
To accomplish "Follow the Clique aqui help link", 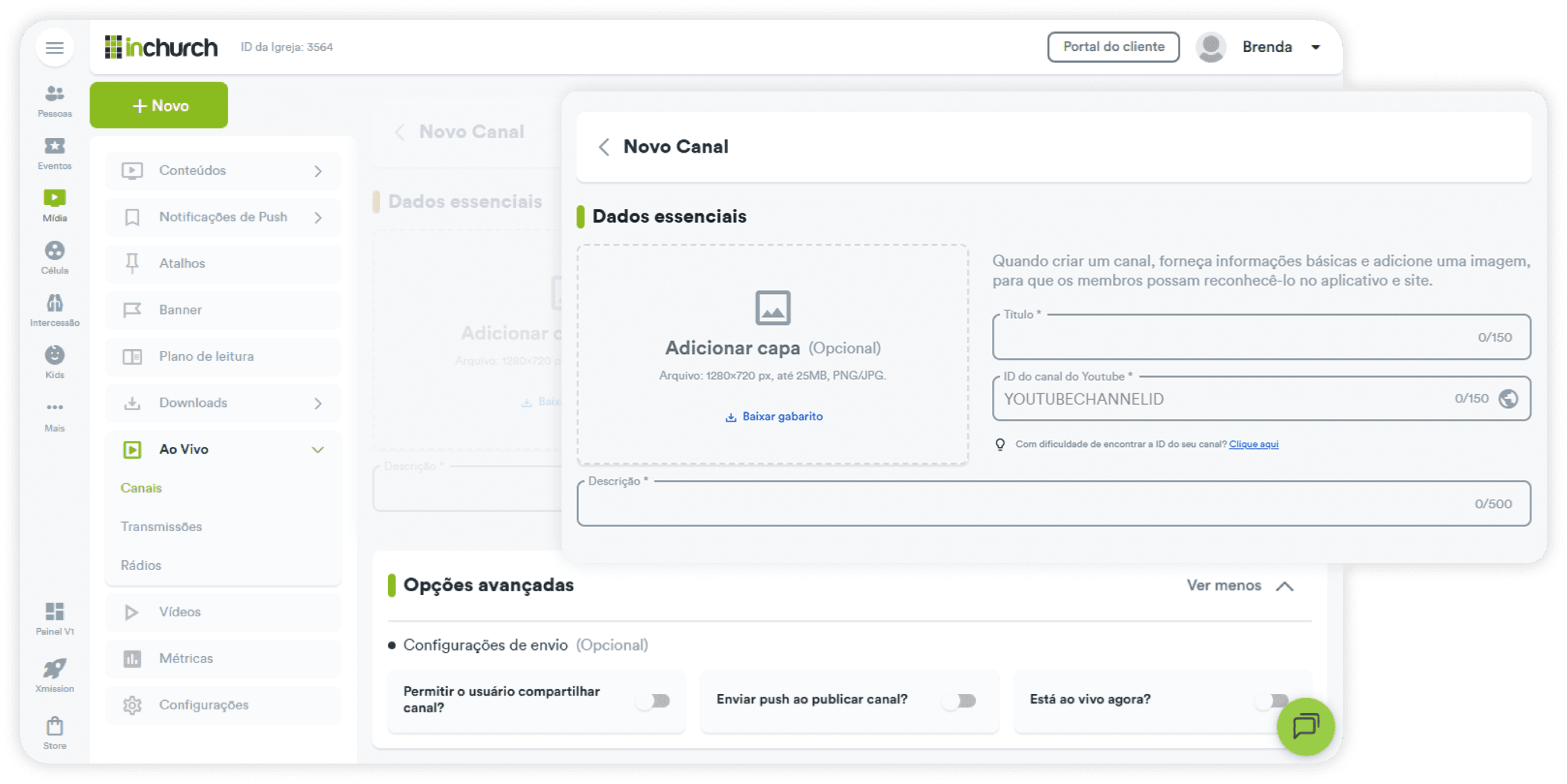I will 1253,444.
